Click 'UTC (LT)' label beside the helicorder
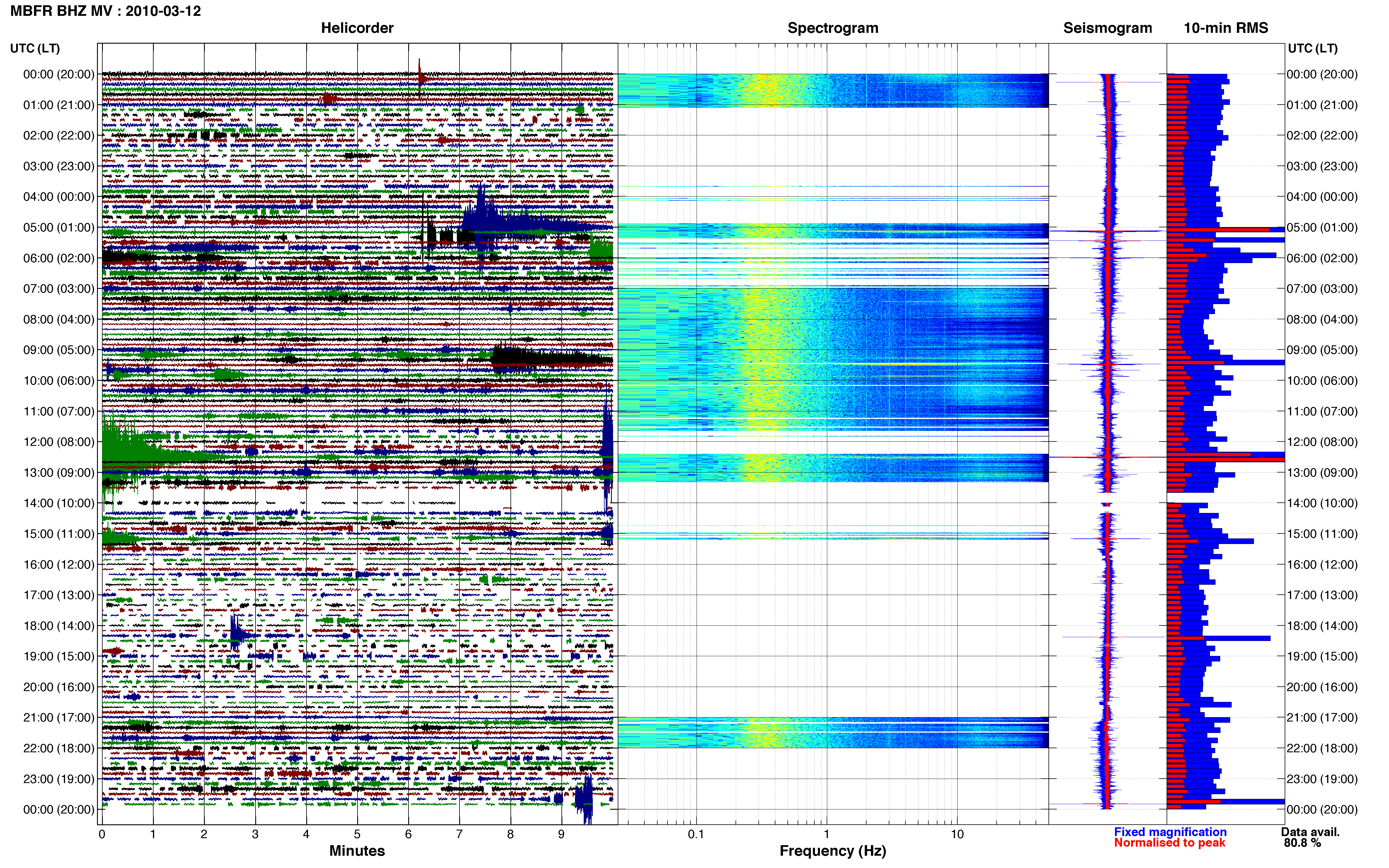The height and width of the screenshot is (868, 1389). (35, 48)
